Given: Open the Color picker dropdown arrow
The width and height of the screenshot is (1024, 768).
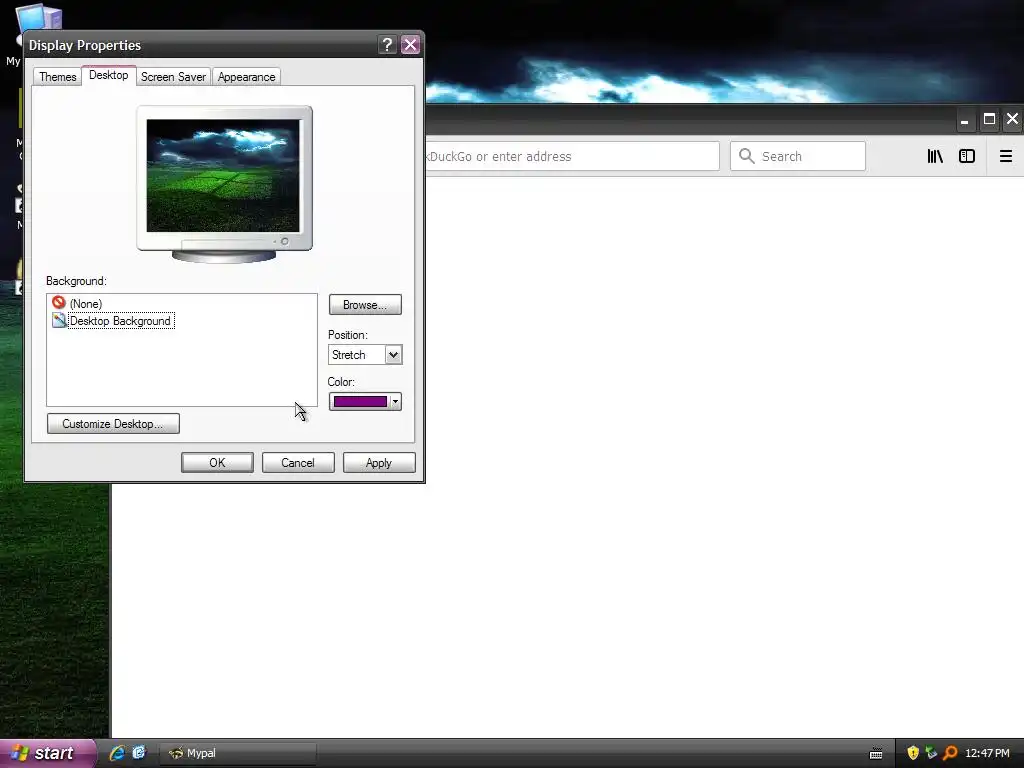Looking at the screenshot, I should click(x=395, y=402).
